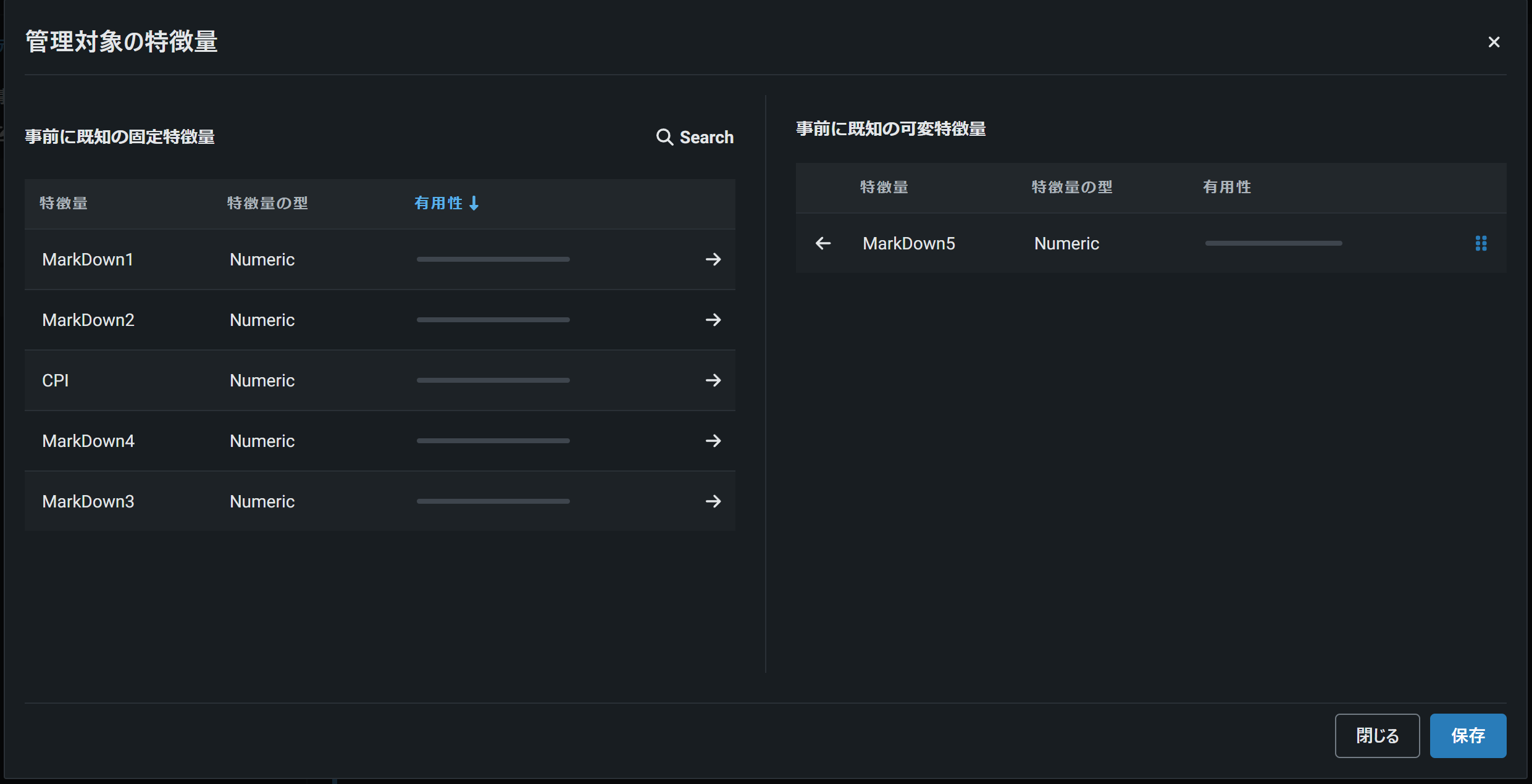
Task: Click 特徴量 header in fixed features table
Action: (x=64, y=203)
